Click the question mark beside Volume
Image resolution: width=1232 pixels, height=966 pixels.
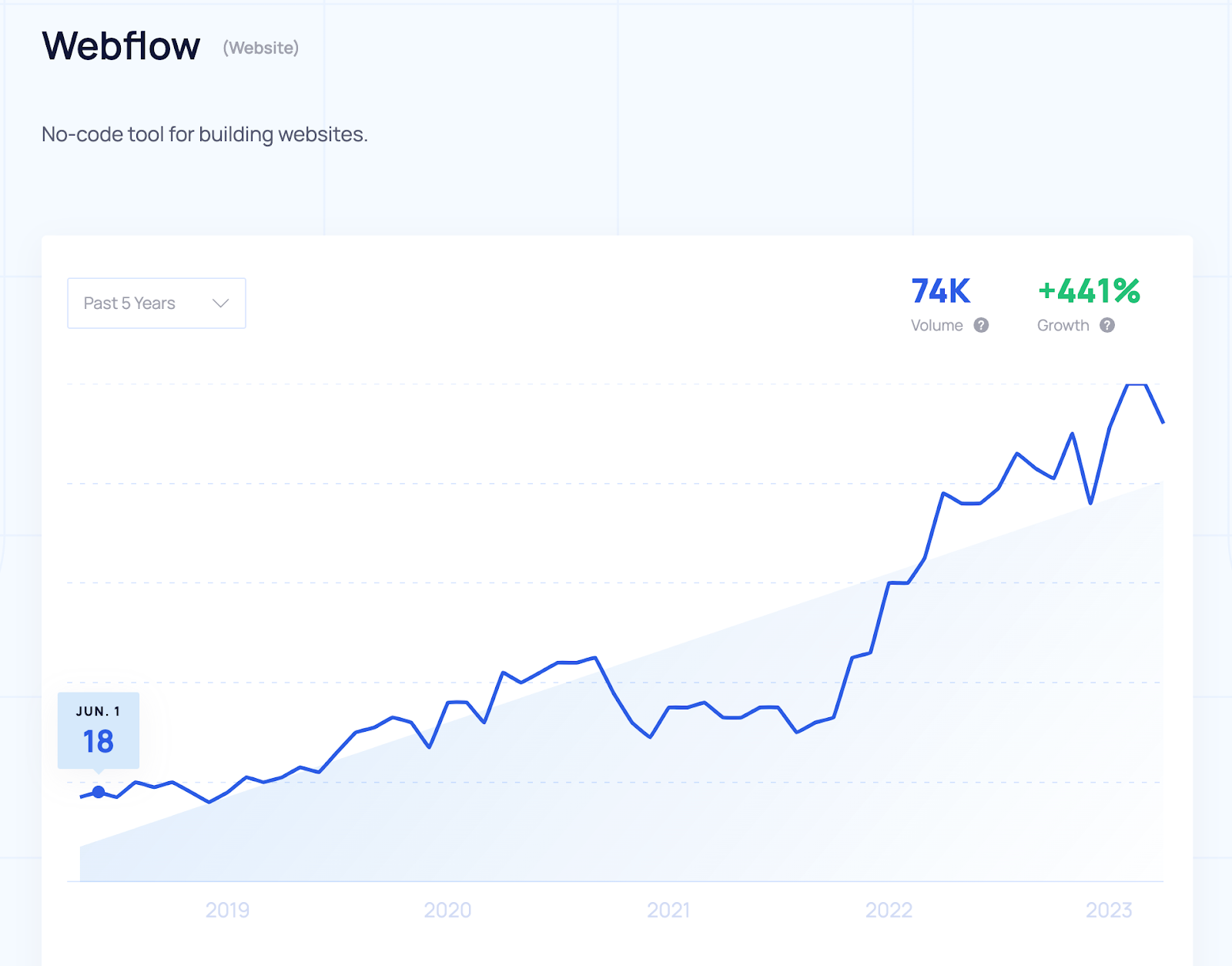pyautogui.click(x=982, y=326)
